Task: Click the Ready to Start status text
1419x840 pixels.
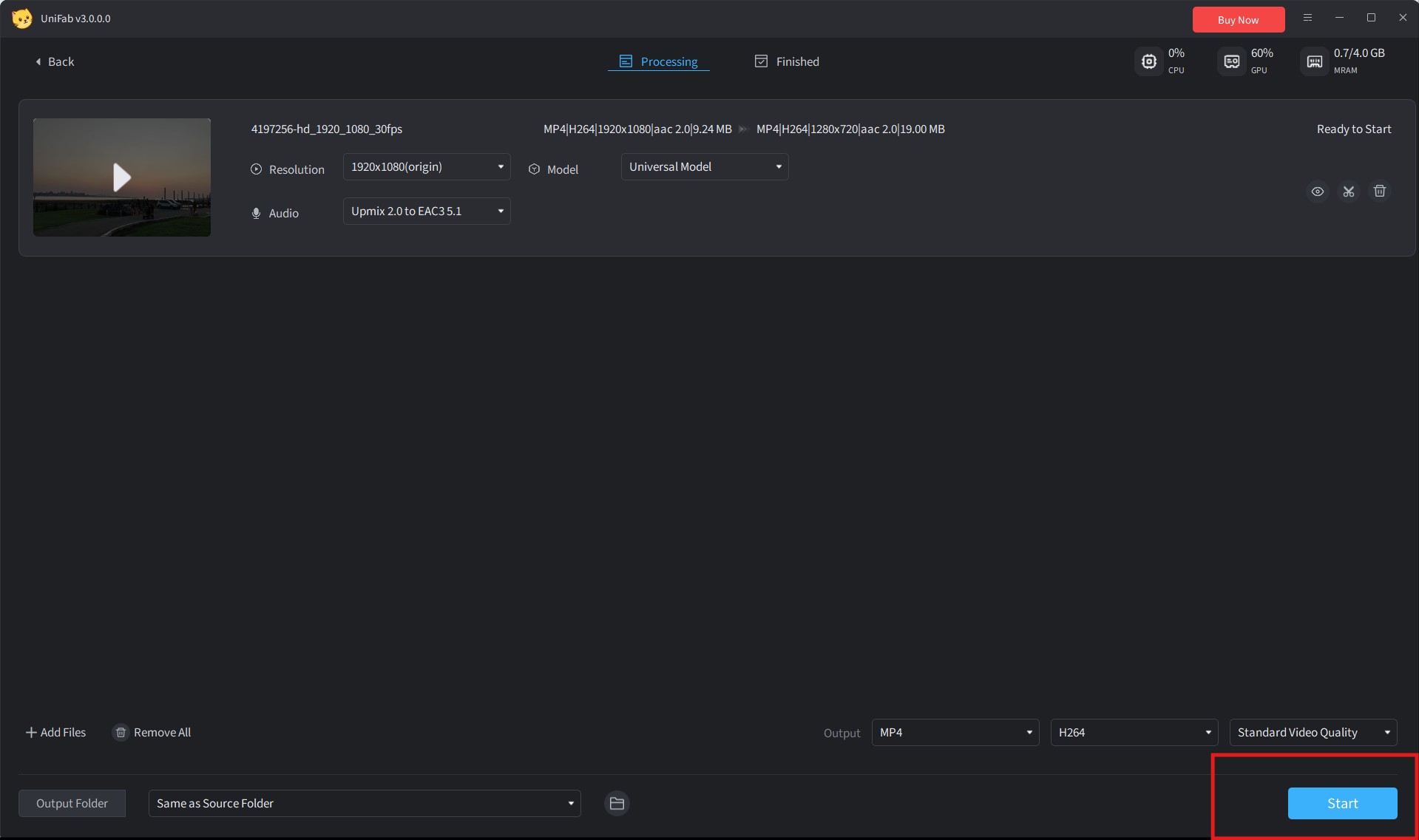Action: pos(1354,129)
